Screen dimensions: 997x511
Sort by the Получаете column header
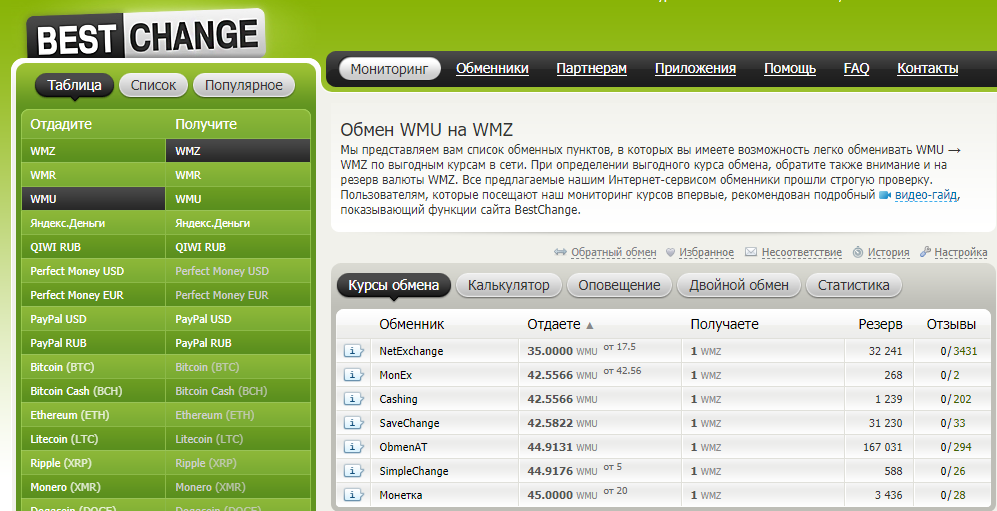[724, 325]
